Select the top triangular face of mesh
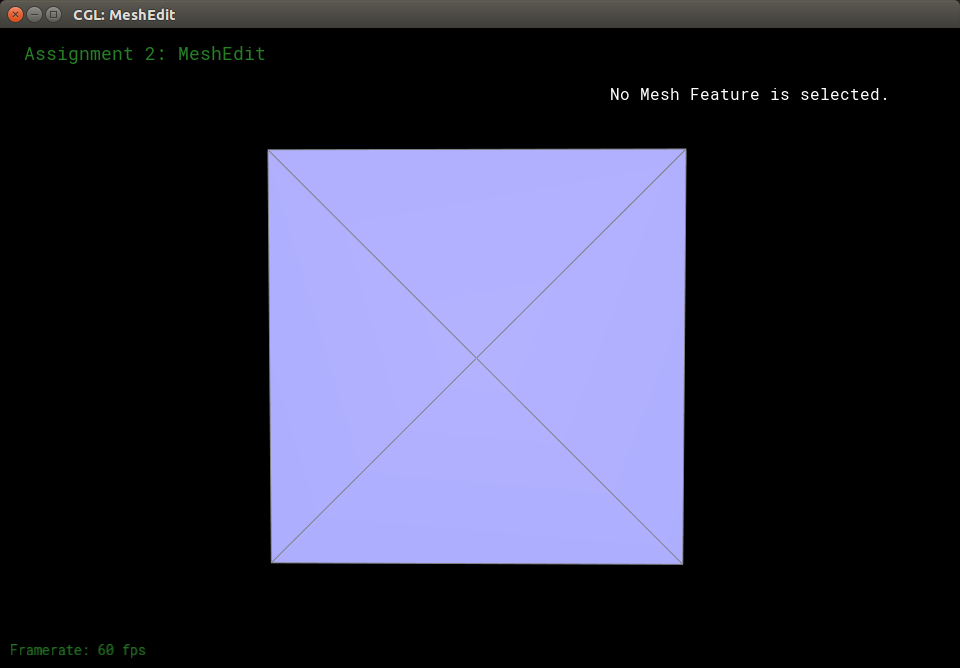The width and height of the screenshot is (960, 668). tap(477, 230)
